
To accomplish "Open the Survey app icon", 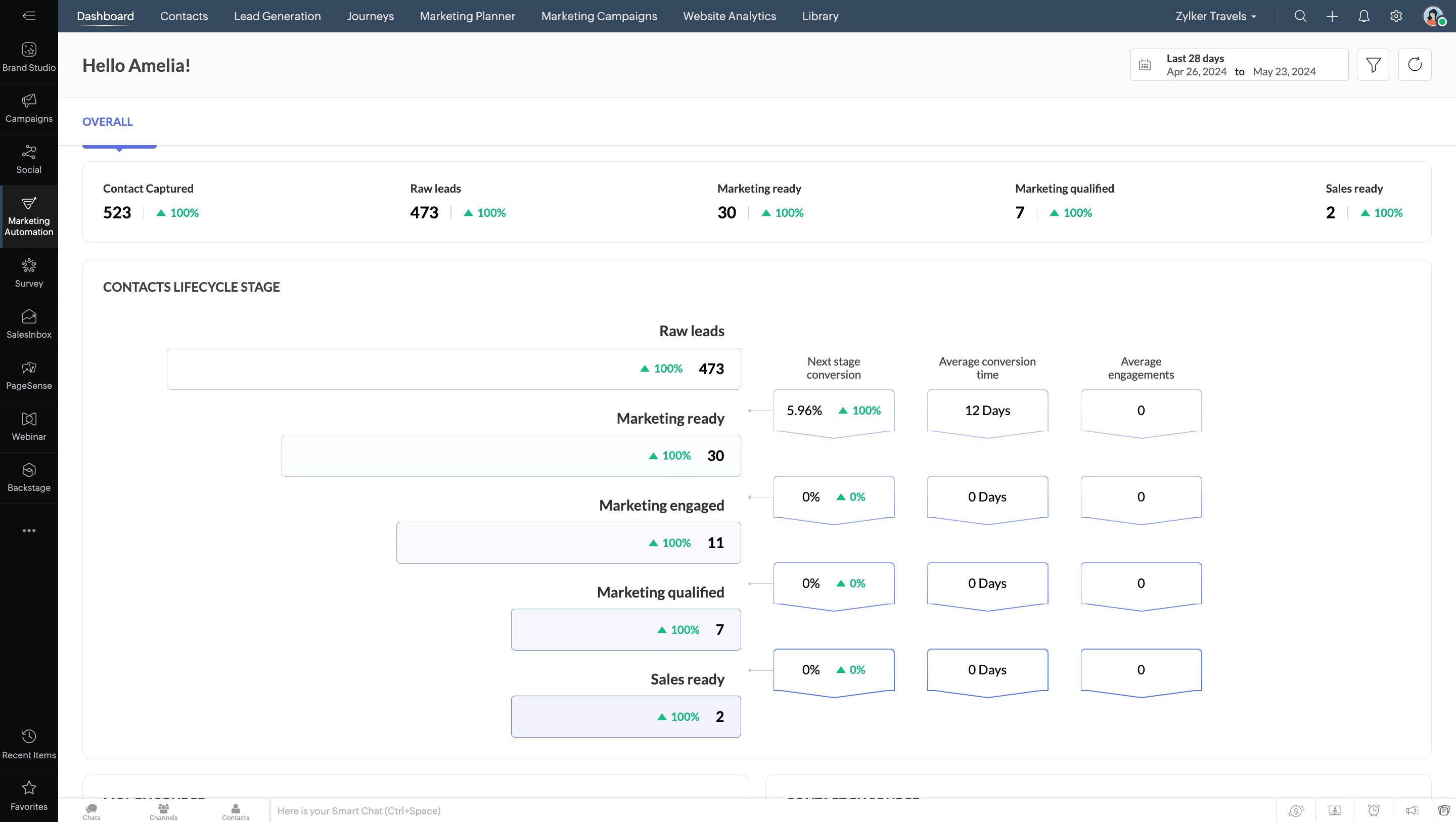I will click(x=29, y=272).
